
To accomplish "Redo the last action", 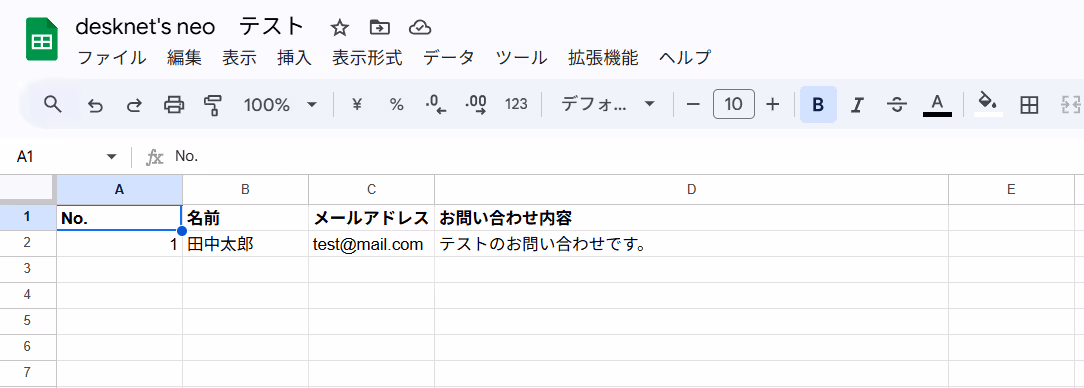I will [x=134, y=105].
